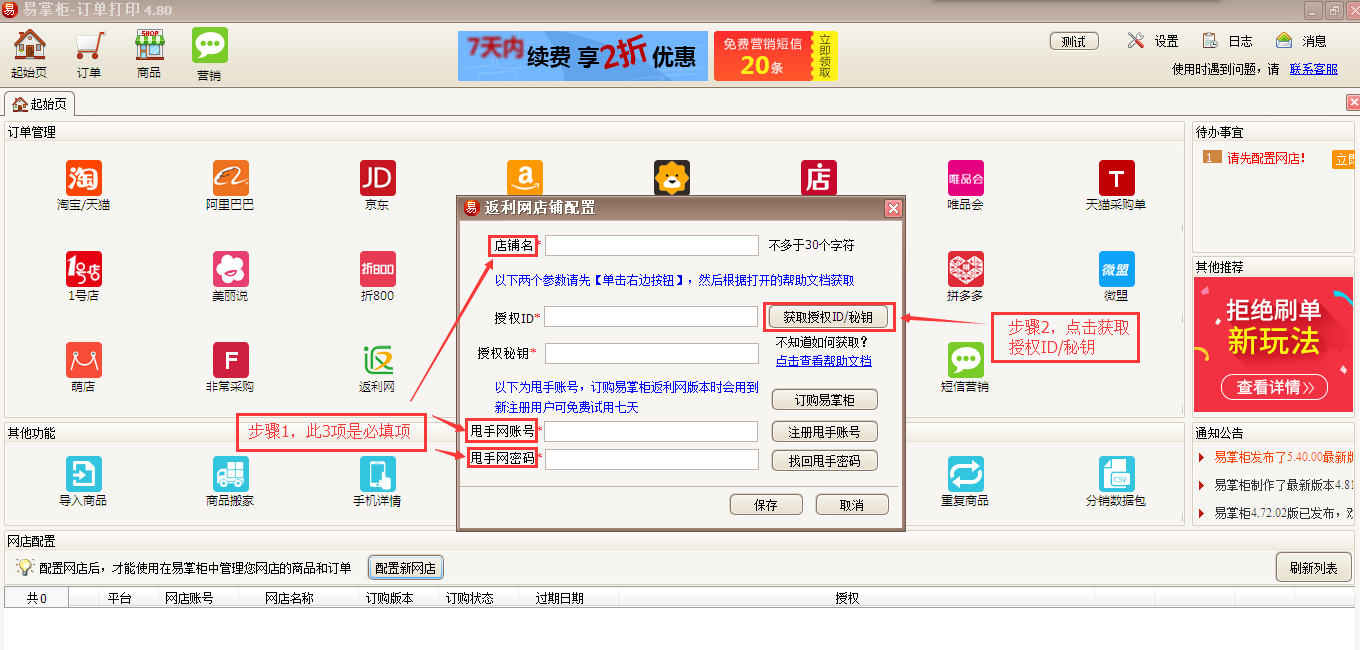
Task: Open the 请先配置网店! to-do link
Action: tap(1266, 158)
